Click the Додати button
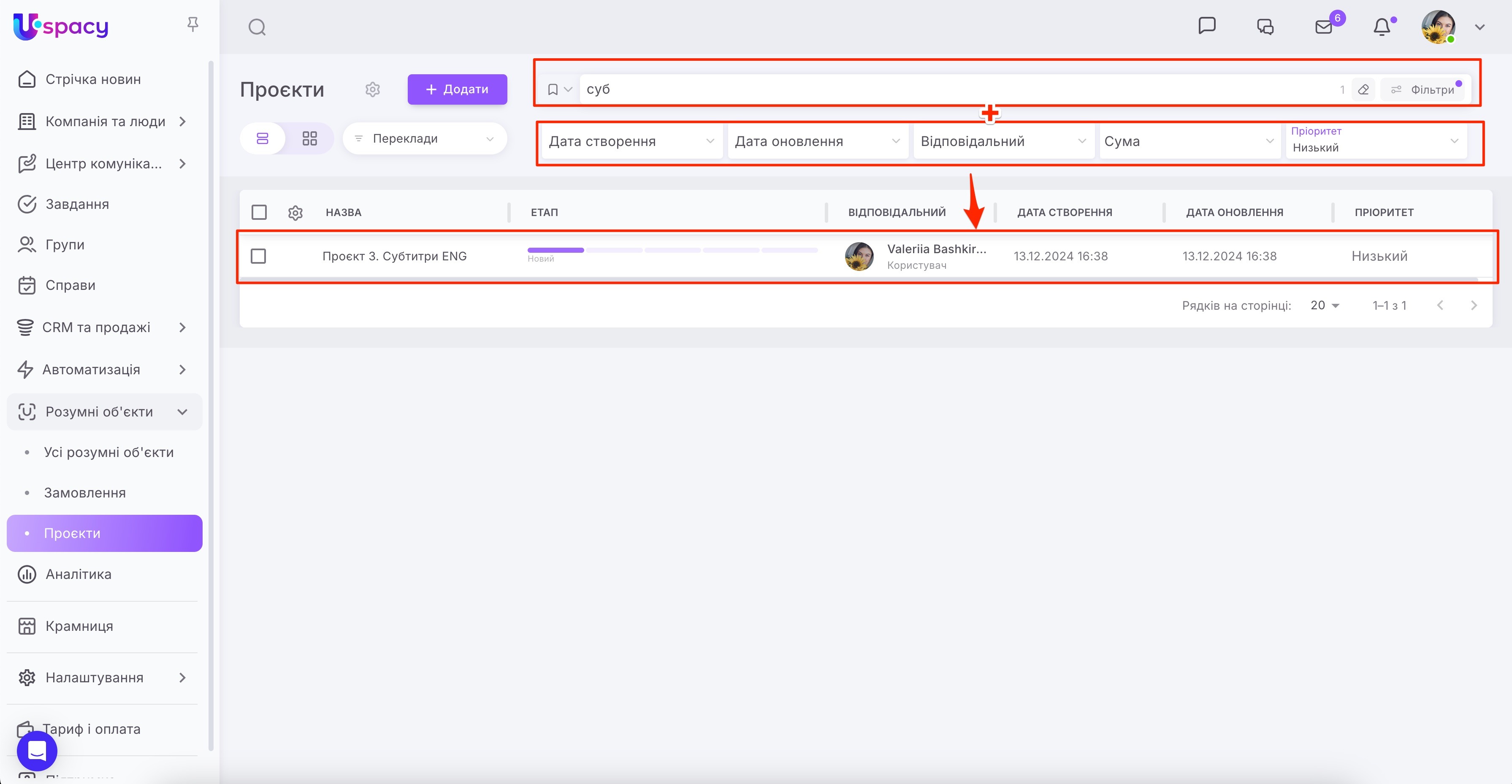 [457, 89]
